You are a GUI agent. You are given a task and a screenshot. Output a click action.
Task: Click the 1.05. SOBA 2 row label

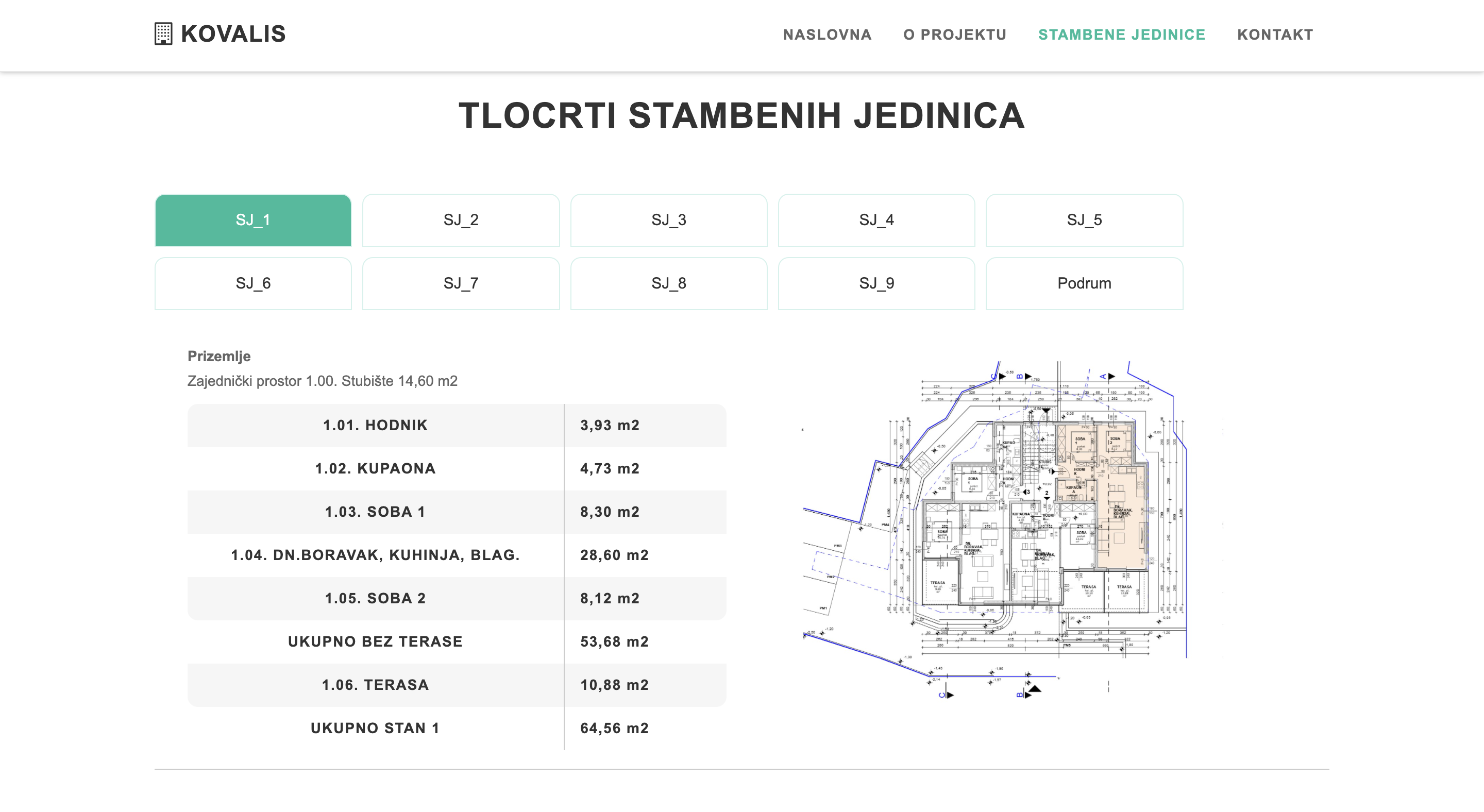376,598
